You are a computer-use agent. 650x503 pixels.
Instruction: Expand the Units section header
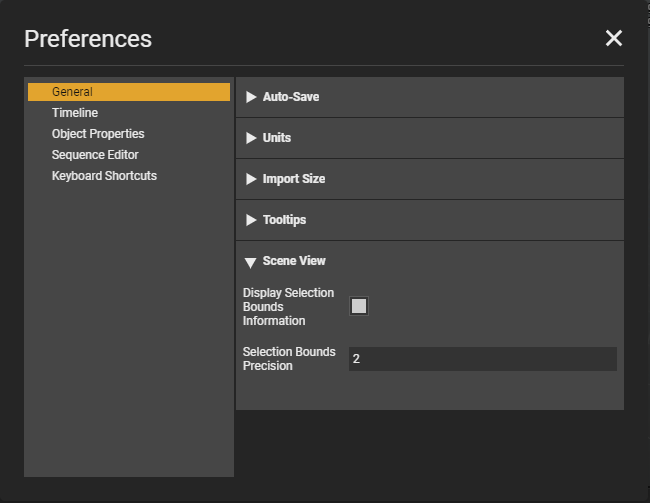pos(430,138)
